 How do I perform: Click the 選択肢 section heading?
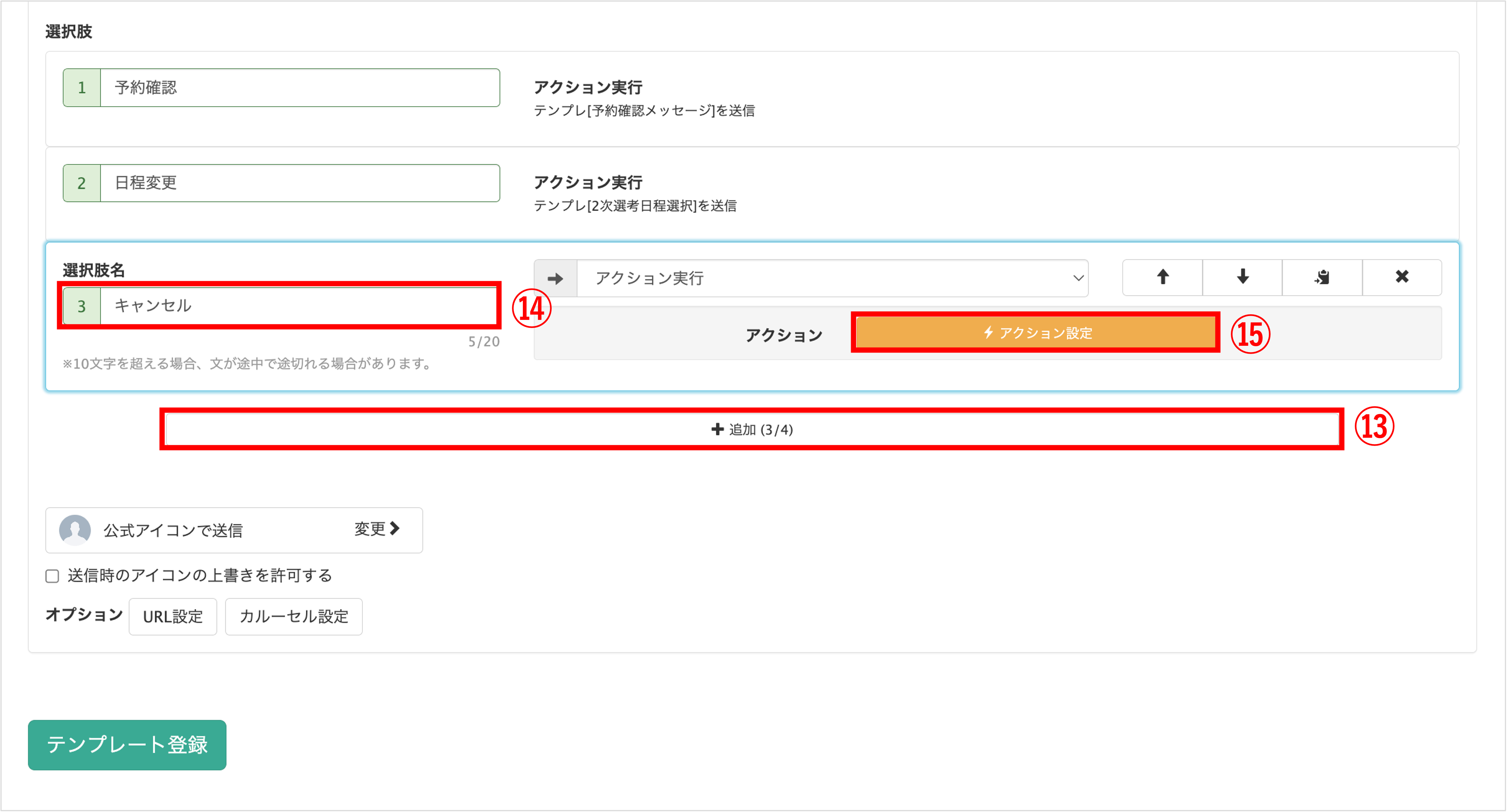click(x=68, y=32)
